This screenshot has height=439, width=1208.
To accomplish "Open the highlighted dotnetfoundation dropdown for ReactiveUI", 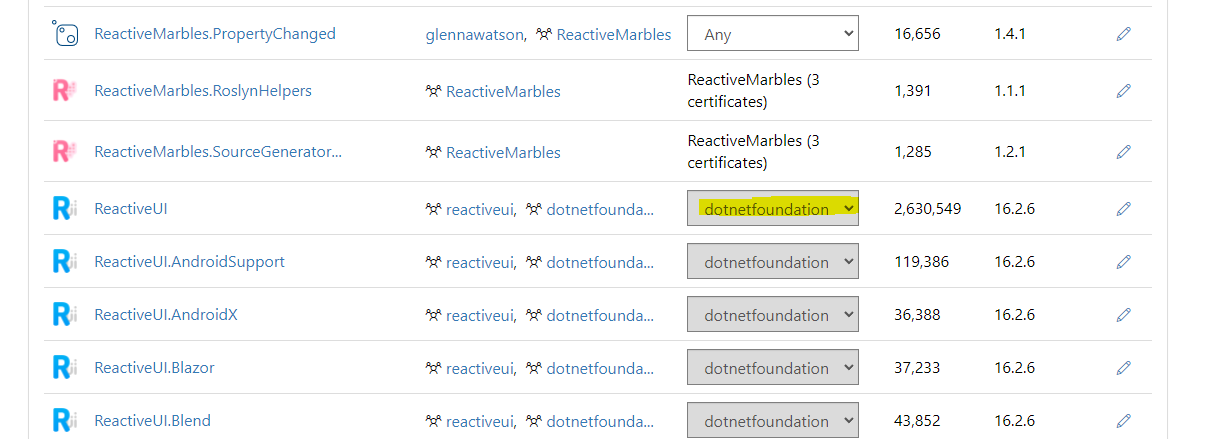I will (x=772, y=209).
